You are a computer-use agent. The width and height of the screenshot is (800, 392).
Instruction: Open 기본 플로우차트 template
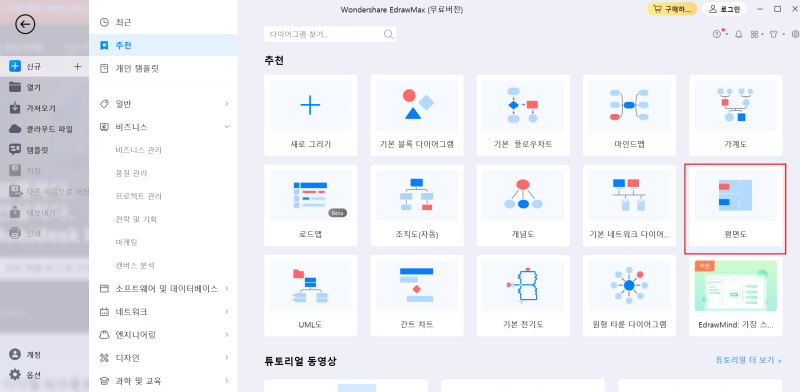click(x=523, y=115)
